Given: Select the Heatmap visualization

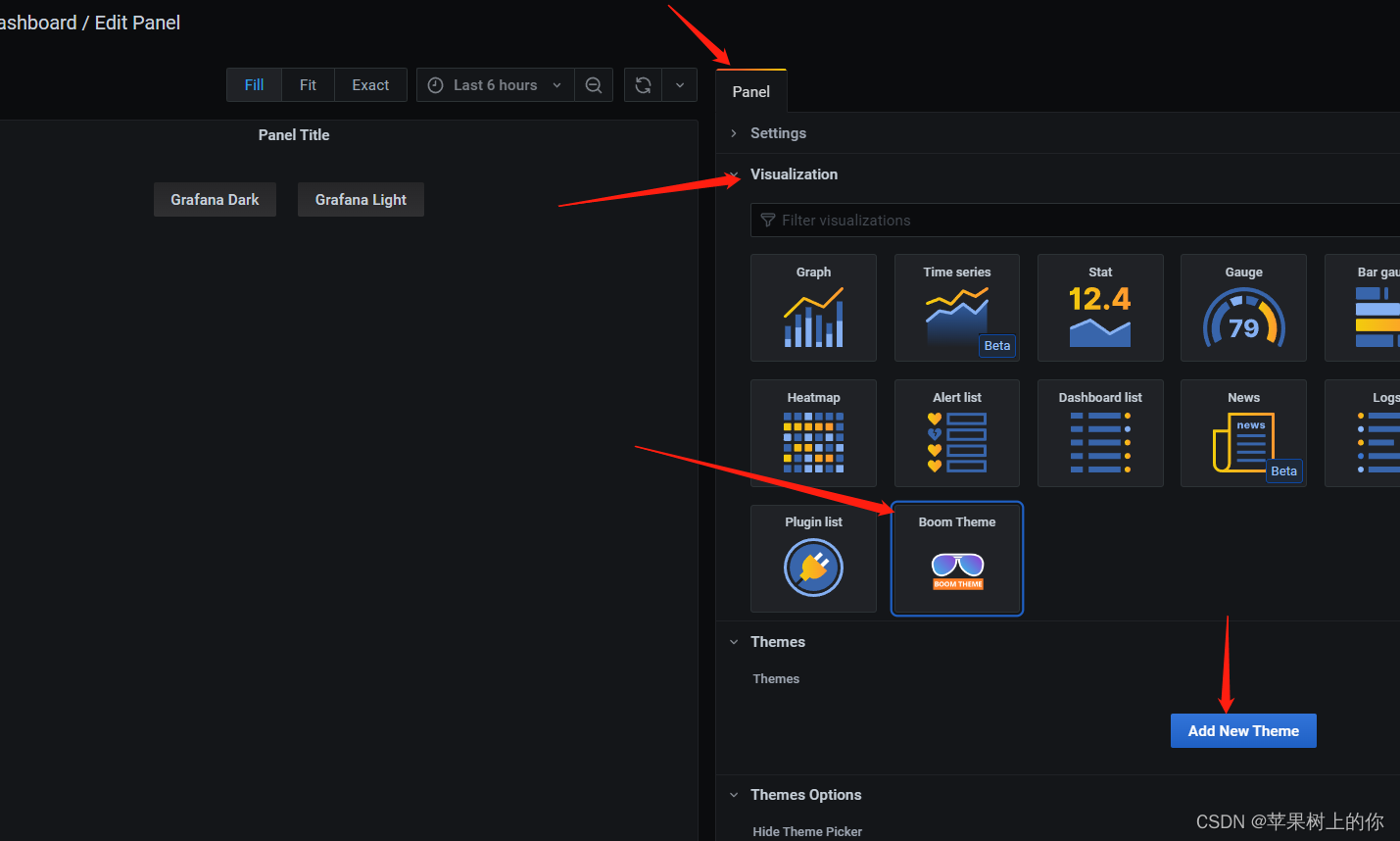Looking at the screenshot, I should 813,433.
